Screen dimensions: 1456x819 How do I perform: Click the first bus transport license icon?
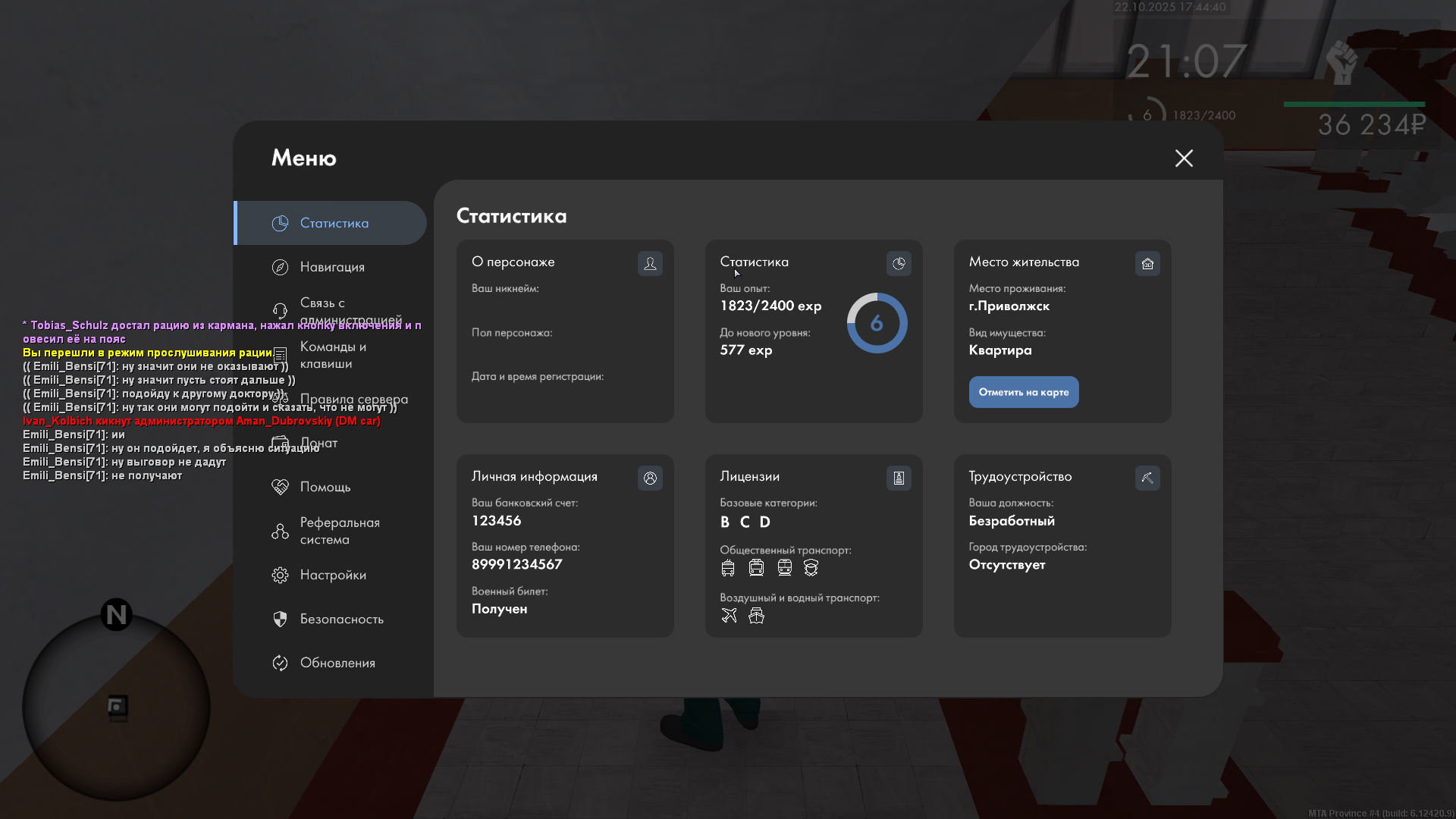pos(728,568)
